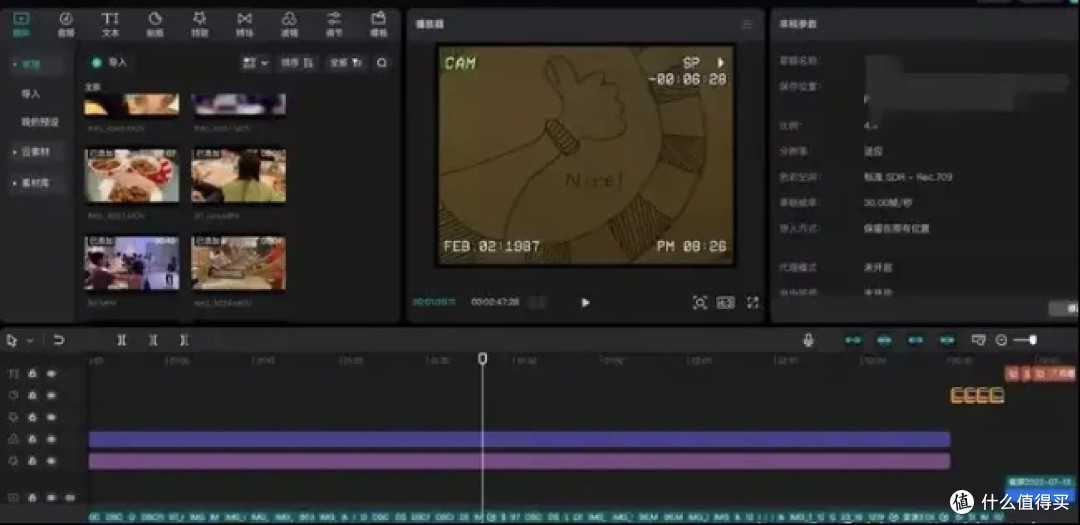
Task: Open the clapperboard template tab
Action: [378, 23]
